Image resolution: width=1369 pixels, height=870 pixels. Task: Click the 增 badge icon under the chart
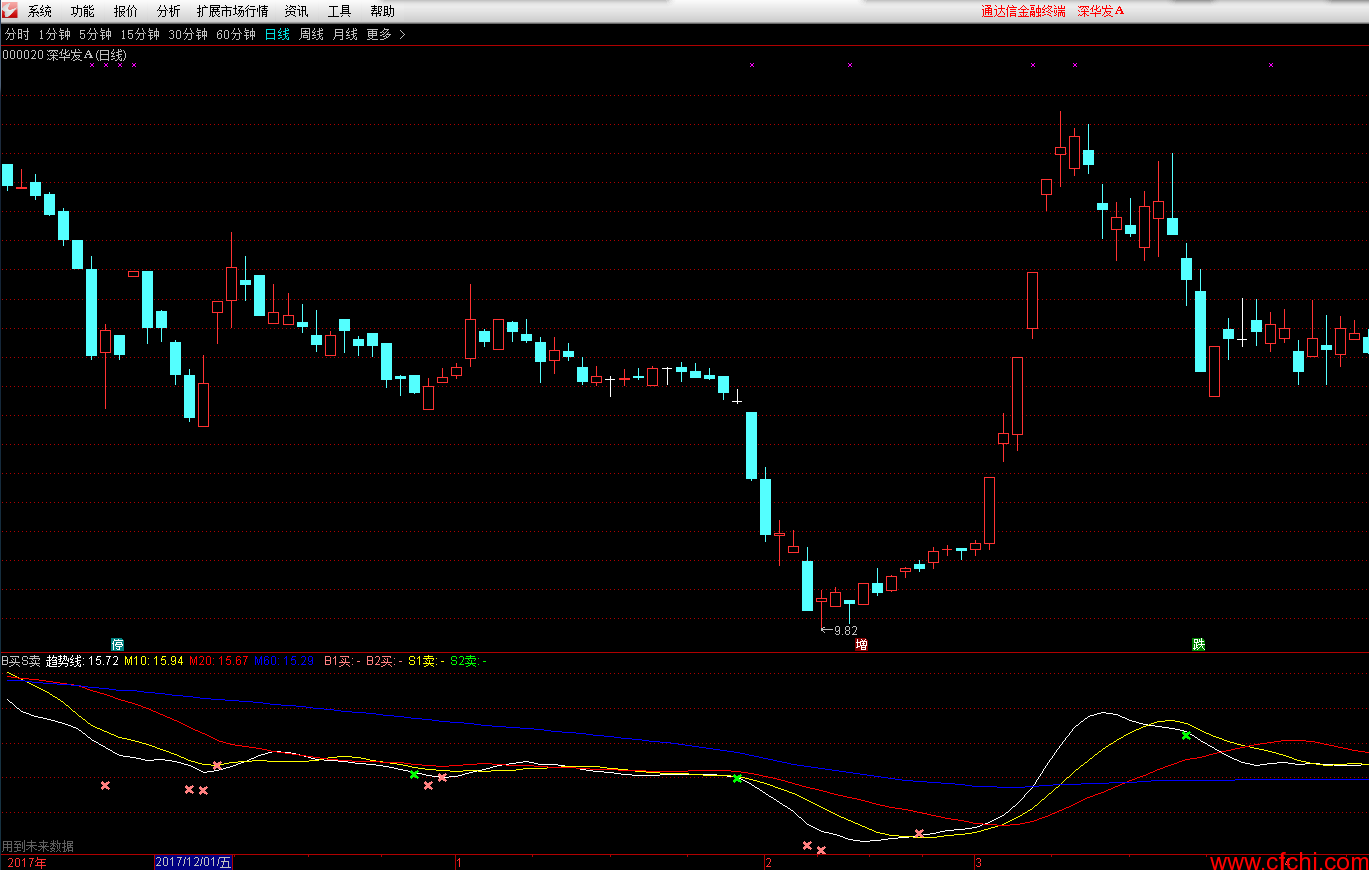pyautogui.click(x=861, y=644)
